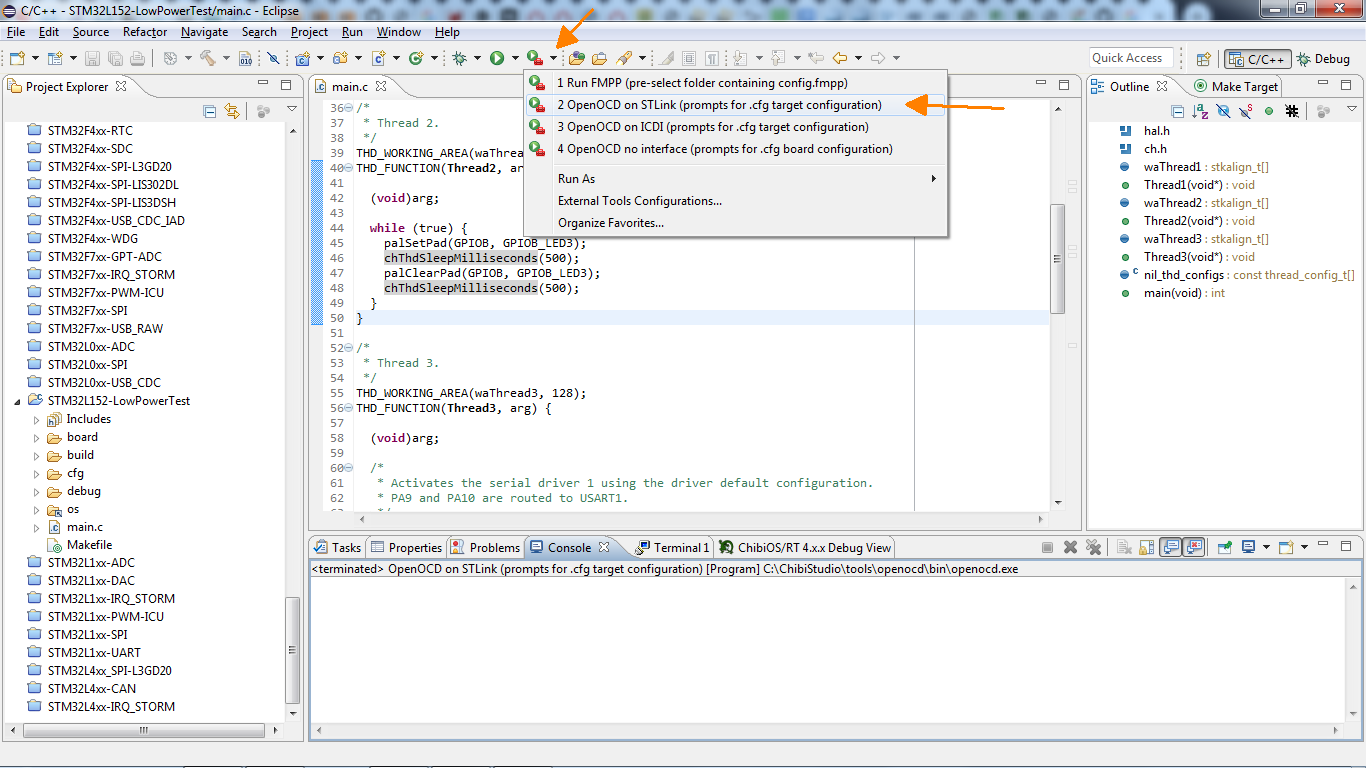Toggle Hide Static Members in Outline
1366x768 pixels.
(1246, 112)
